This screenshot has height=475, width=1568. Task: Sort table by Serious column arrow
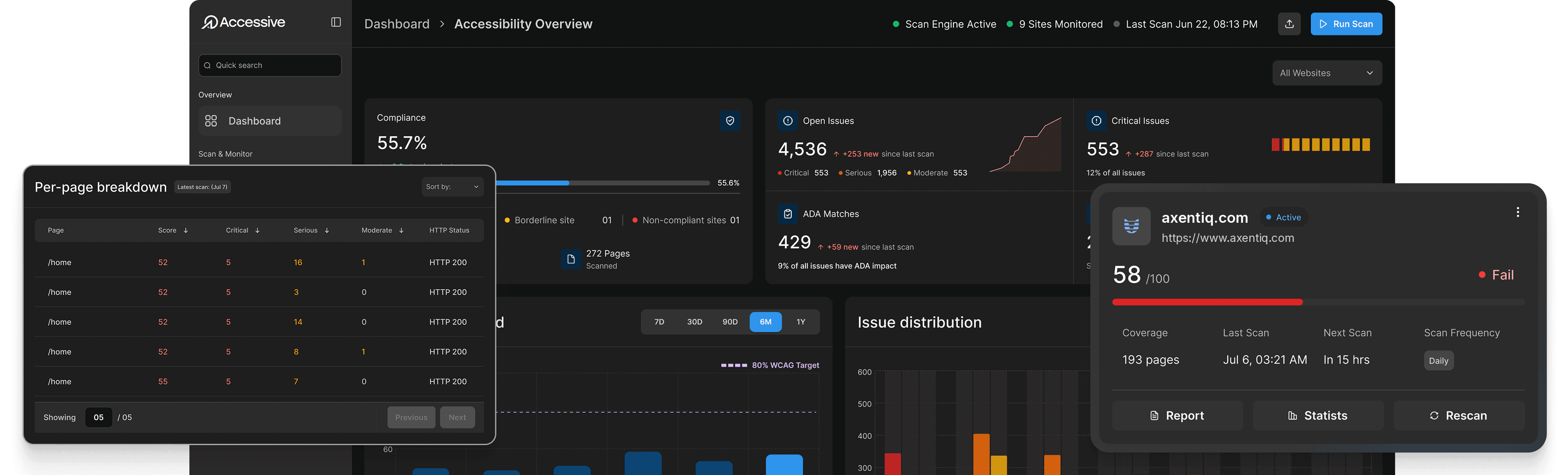[x=327, y=230]
